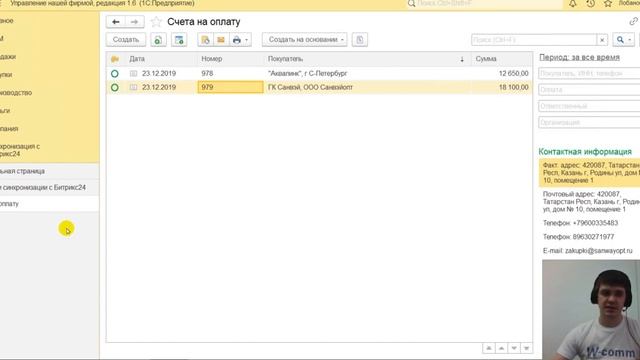
Task: Click the Организация filter field
Action: click(589, 122)
